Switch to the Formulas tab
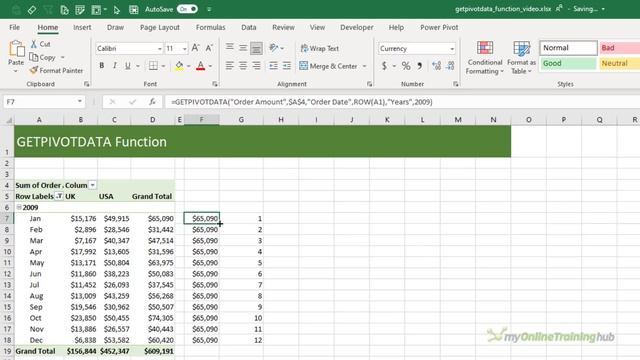 pyautogui.click(x=211, y=27)
